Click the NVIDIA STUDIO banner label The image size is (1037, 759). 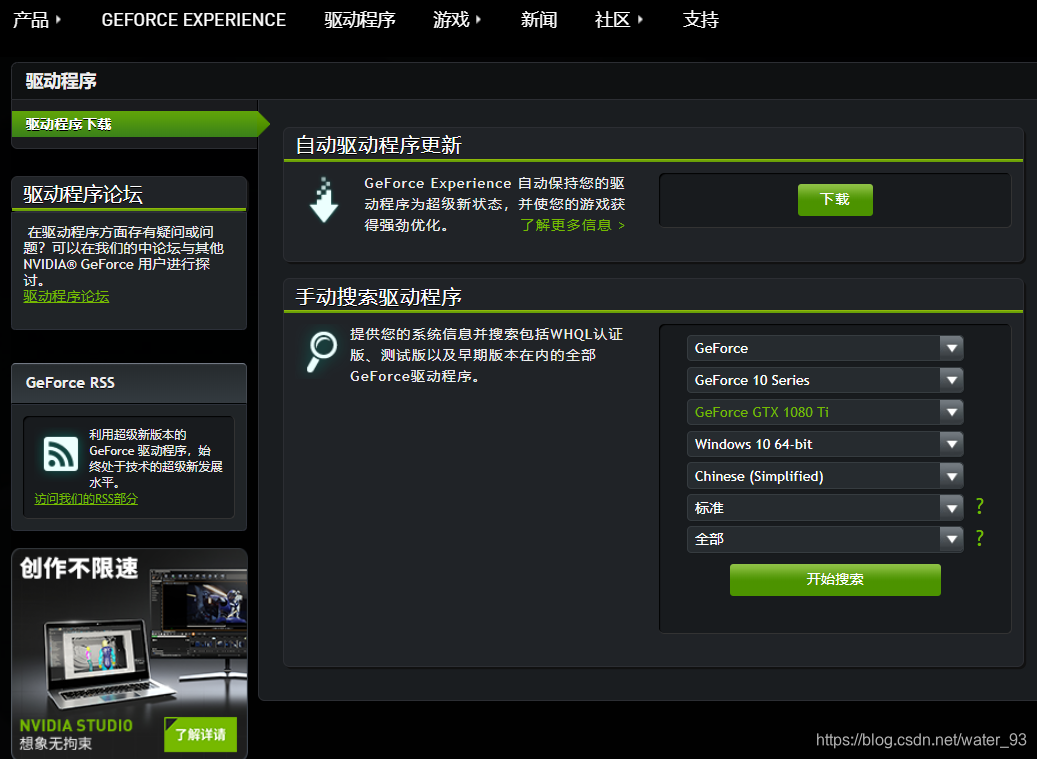click(x=76, y=725)
